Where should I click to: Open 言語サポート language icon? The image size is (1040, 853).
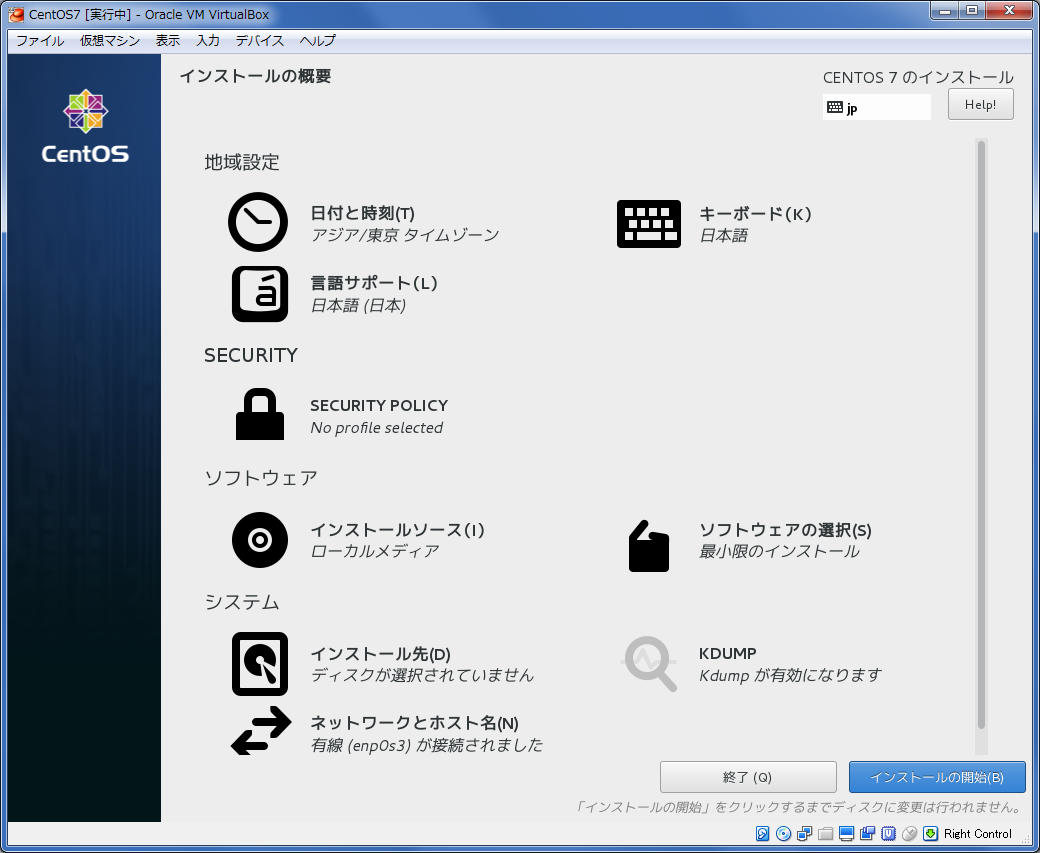click(x=259, y=293)
